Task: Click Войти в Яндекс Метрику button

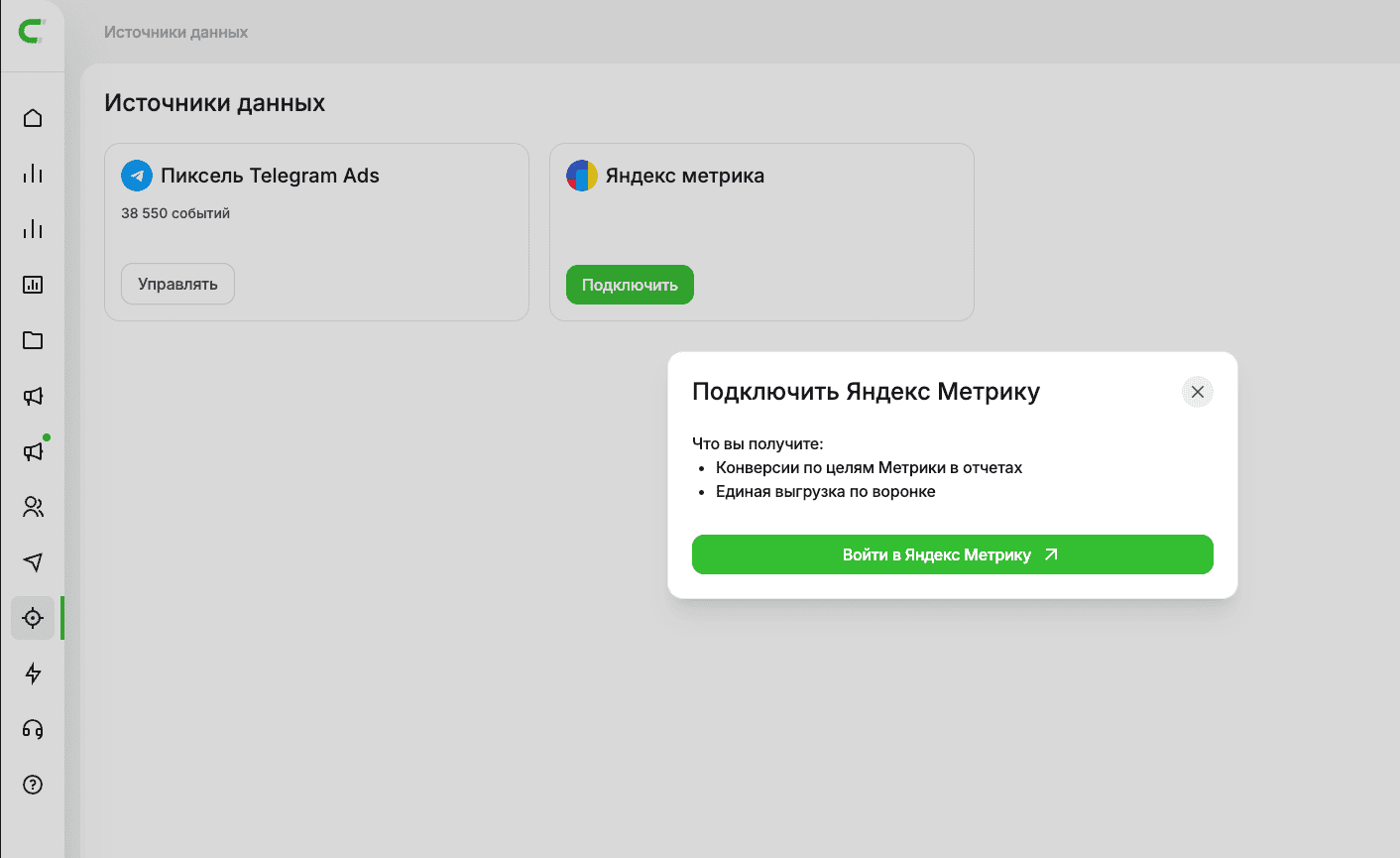Action: click(952, 554)
